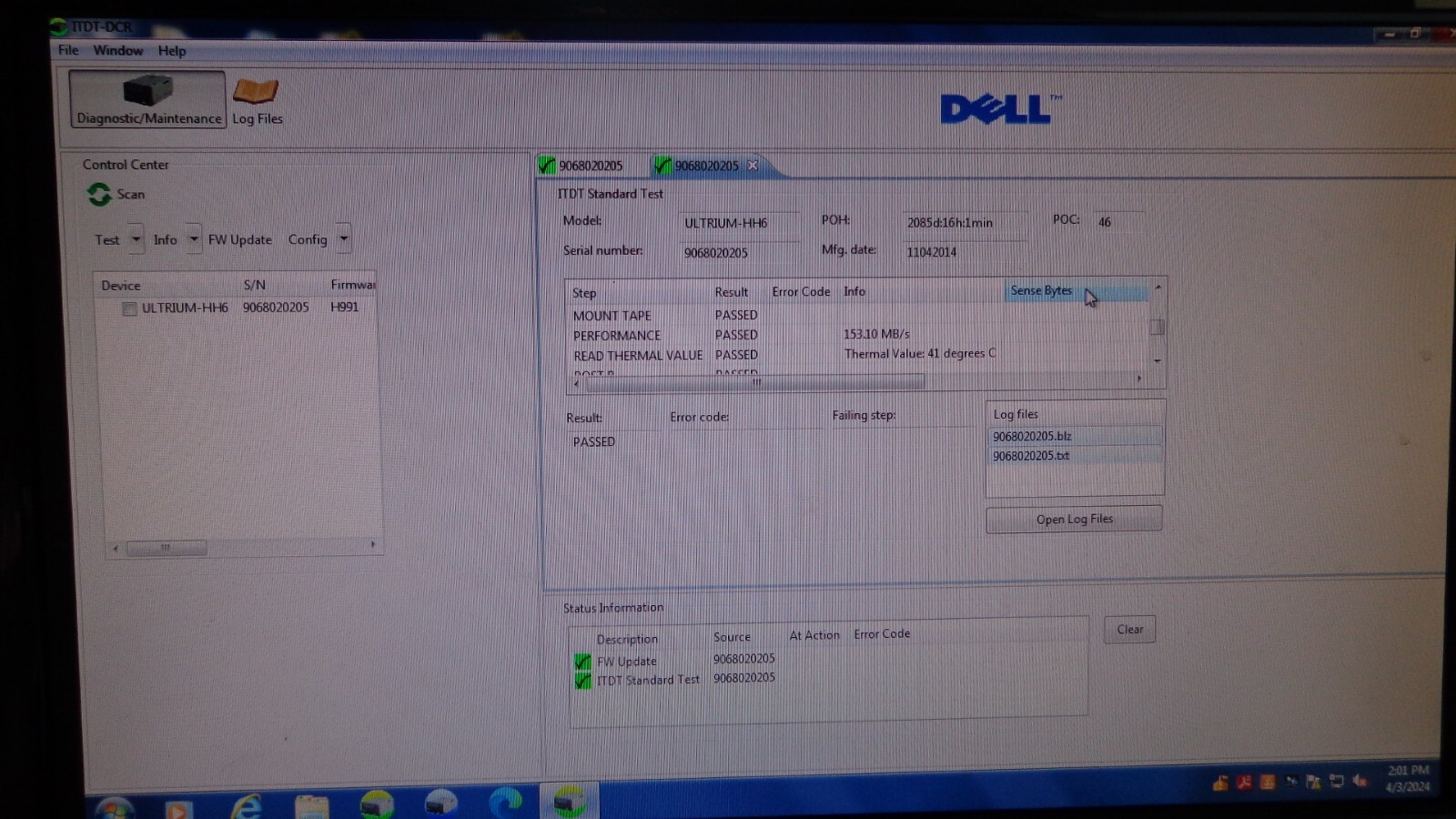Click the Info button in Control Center
1456x819 pixels.
[165, 239]
